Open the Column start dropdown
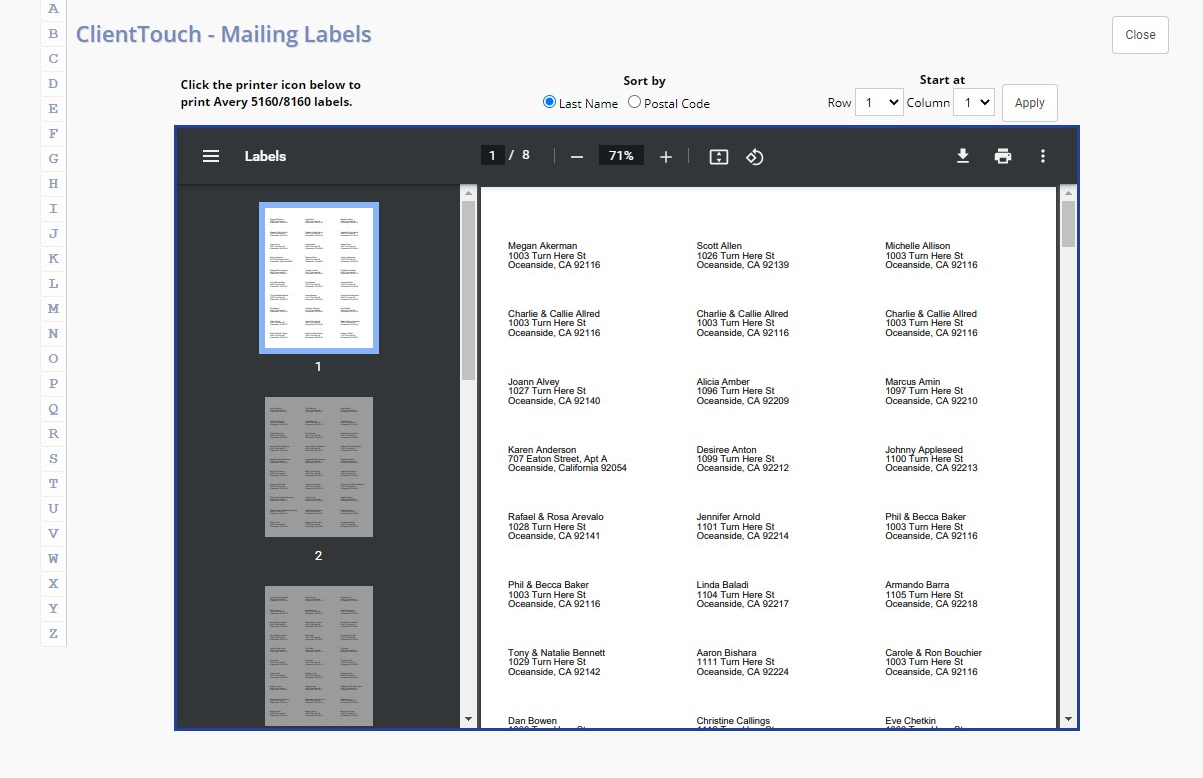This screenshot has height=778, width=1203. point(974,102)
